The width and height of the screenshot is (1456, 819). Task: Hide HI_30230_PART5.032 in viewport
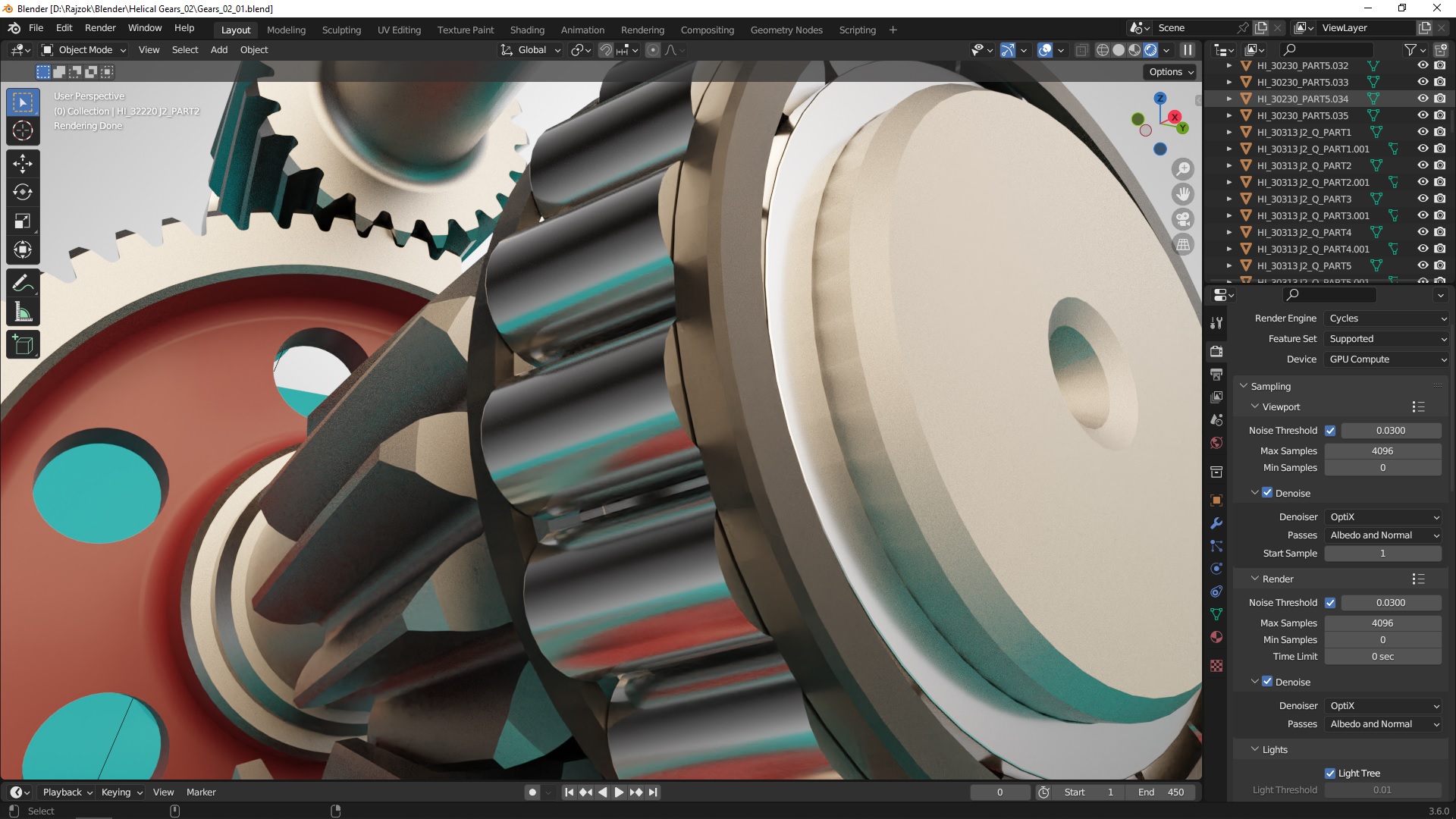(1423, 66)
